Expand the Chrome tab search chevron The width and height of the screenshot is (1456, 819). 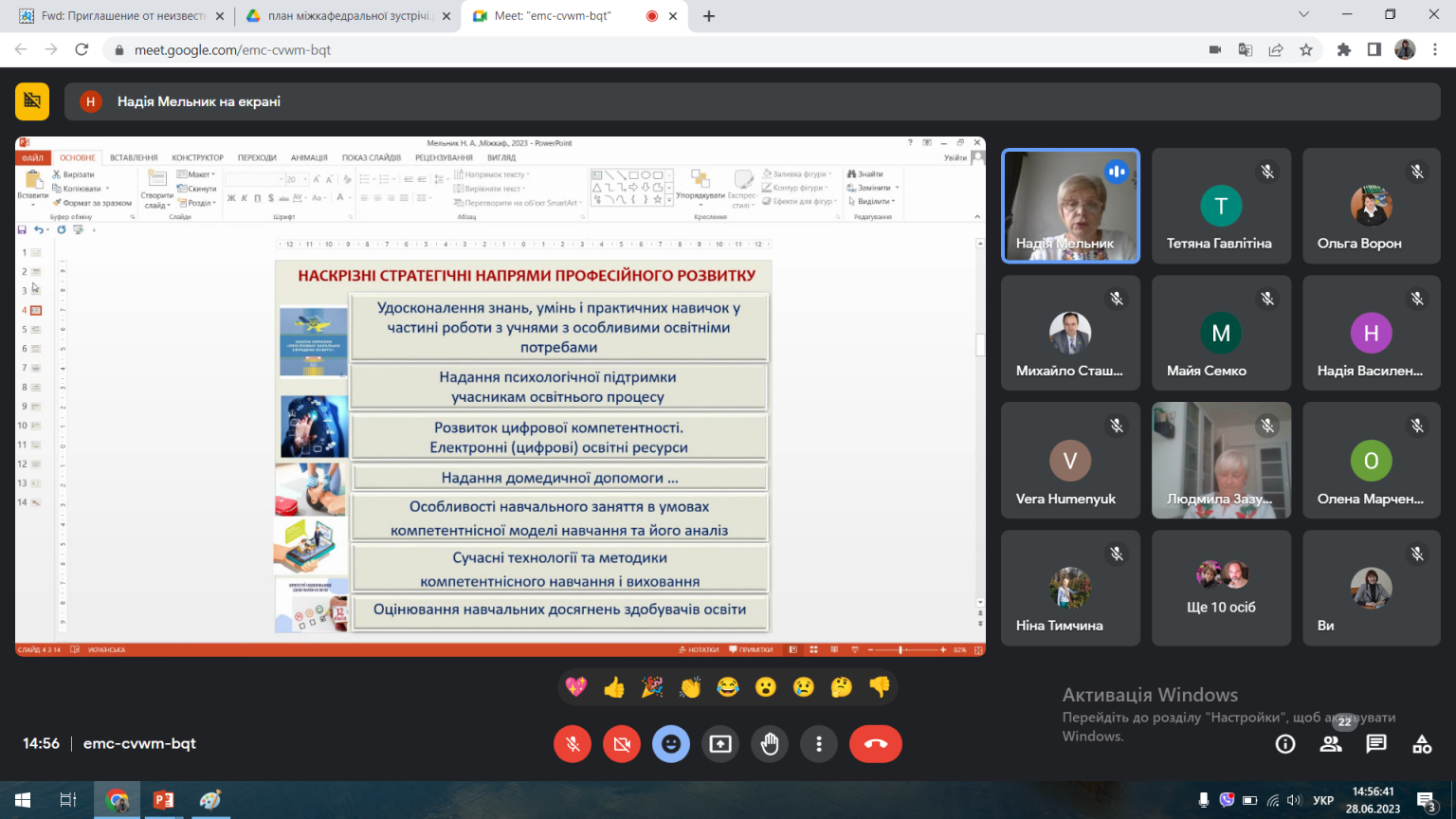coord(1303,15)
